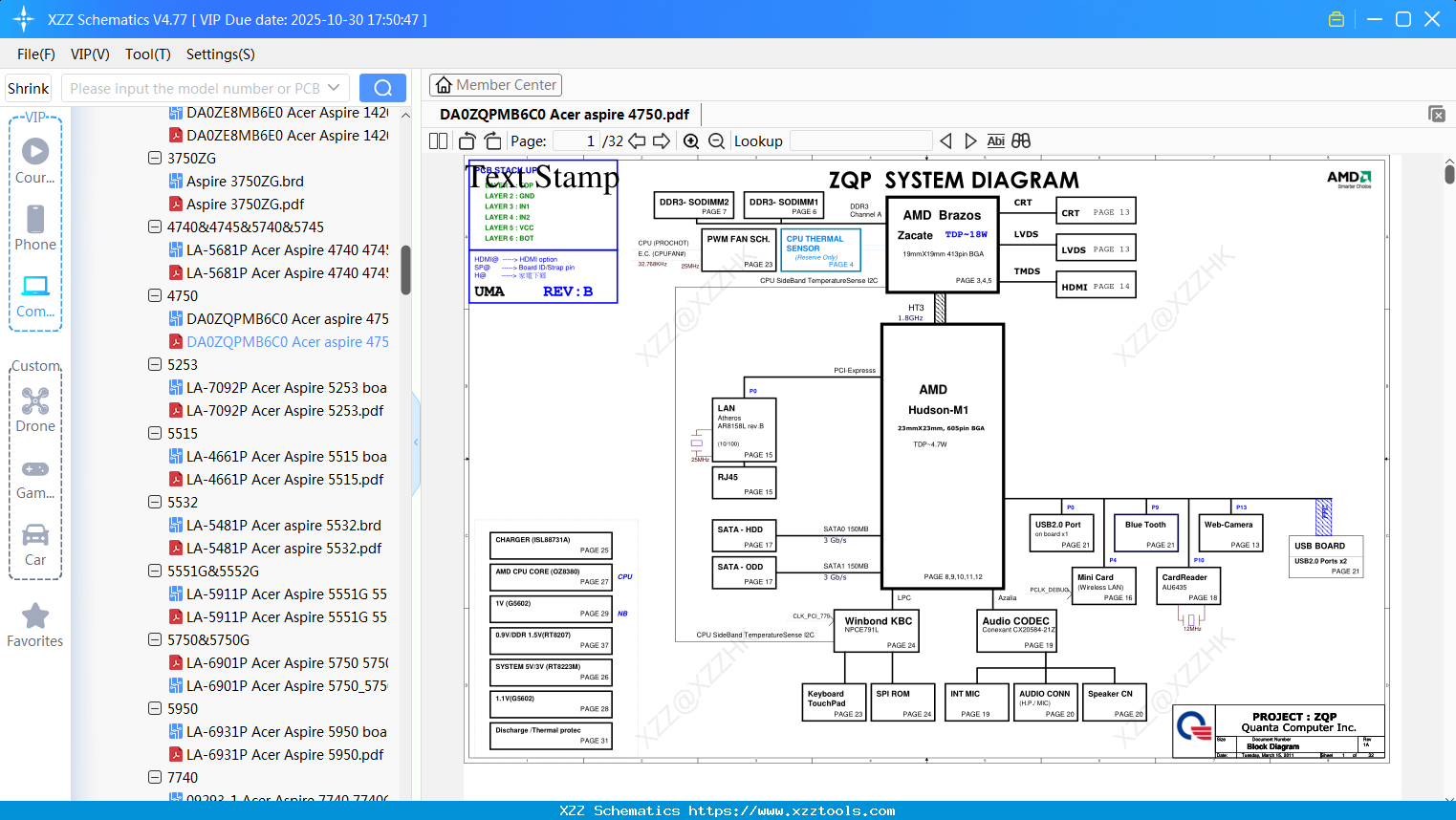Image resolution: width=1456 pixels, height=820 pixels.
Task: Zoom in on the schematic
Action: (691, 141)
